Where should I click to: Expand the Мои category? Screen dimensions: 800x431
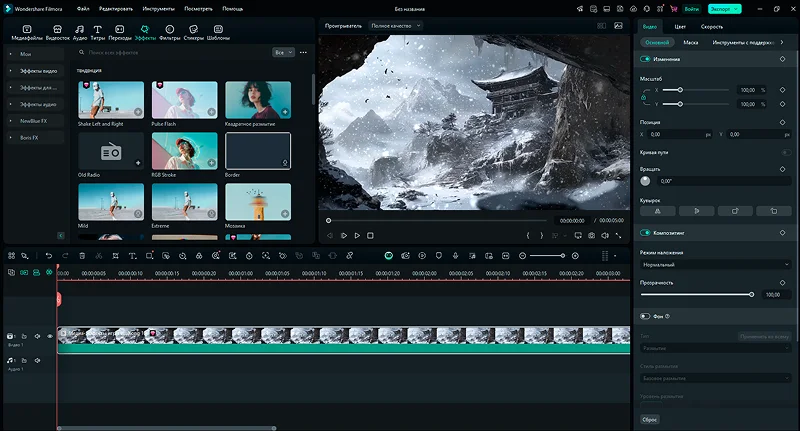click(35, 54)
